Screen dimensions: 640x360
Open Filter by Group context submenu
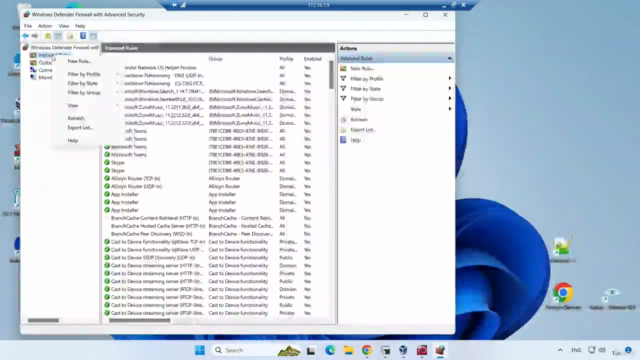point(84,93)
